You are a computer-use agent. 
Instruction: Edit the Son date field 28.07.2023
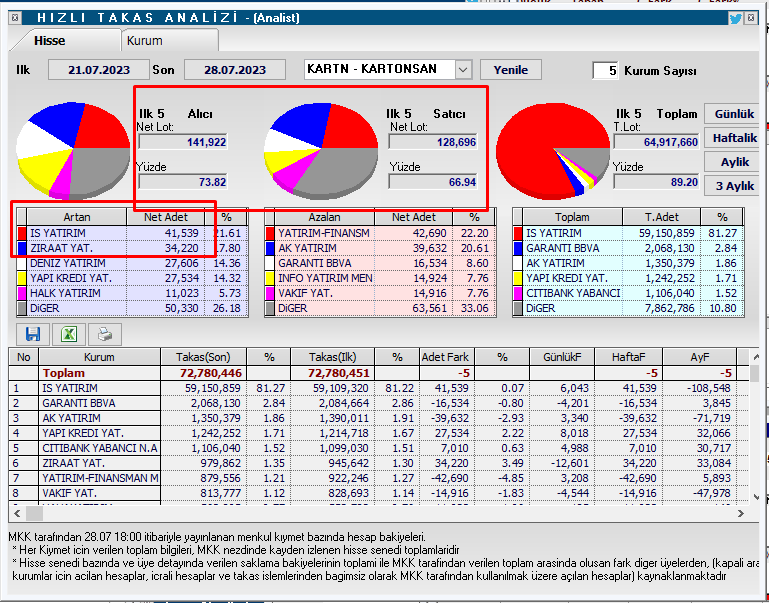(x=235, y=70)
